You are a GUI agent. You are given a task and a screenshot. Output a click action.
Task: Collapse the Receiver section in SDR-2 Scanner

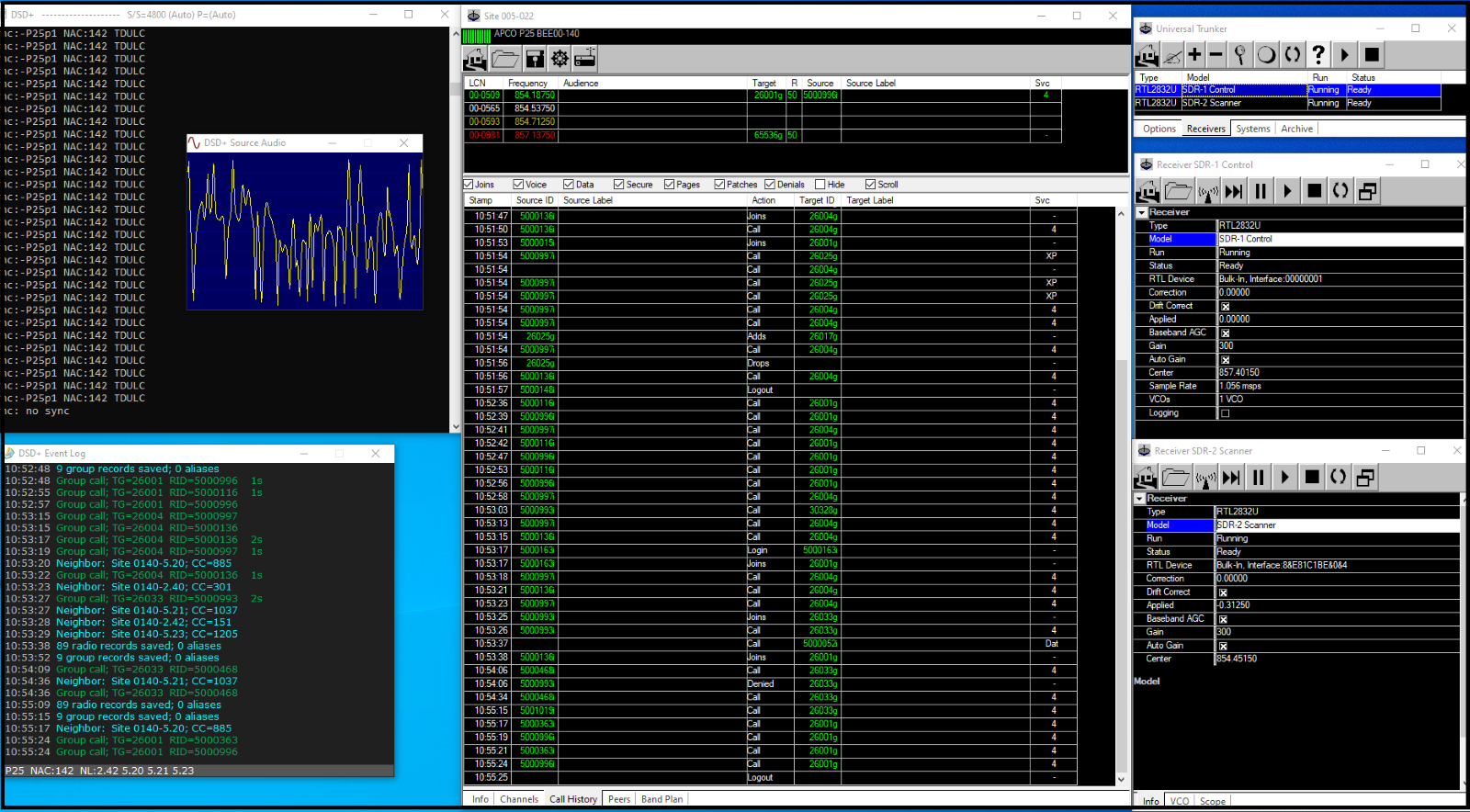1140,499
